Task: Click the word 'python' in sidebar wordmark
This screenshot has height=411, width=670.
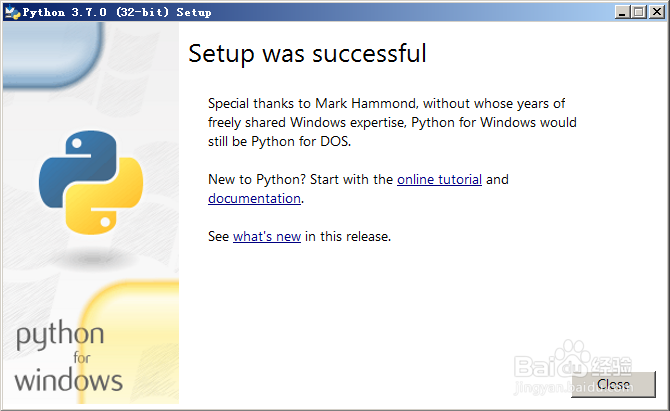Action: [60, 336]
